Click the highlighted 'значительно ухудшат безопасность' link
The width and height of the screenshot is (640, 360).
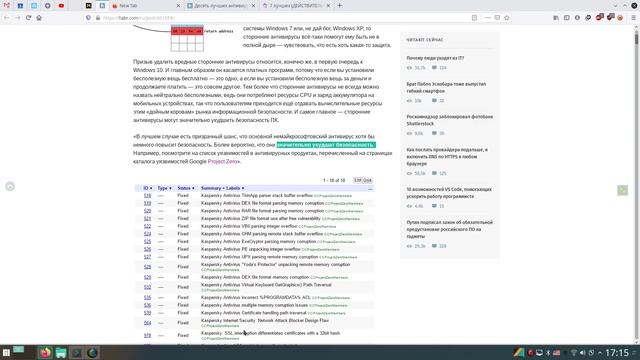tap(326, 145)
